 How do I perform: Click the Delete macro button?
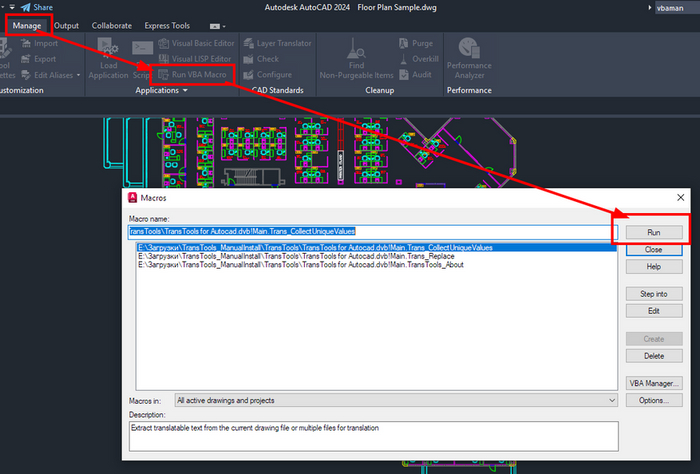(654, 356)
